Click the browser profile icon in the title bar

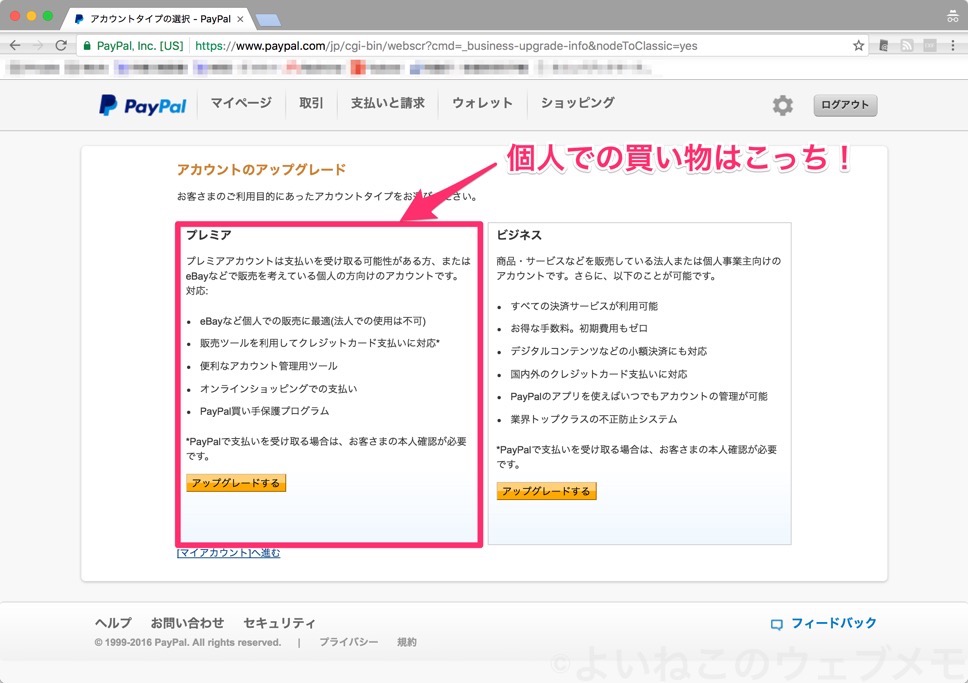[x=951, y=15]
